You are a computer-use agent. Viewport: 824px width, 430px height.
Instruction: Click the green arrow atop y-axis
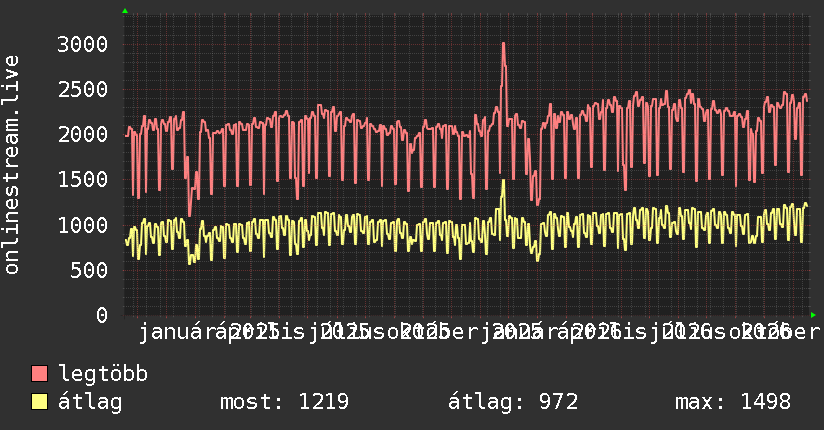tap(125, 11)
